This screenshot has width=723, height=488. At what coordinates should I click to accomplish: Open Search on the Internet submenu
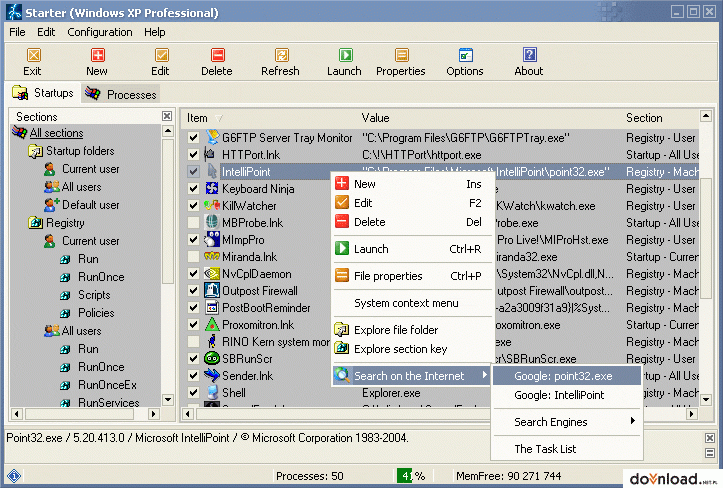pyautogui.click(x=411, y=375)
